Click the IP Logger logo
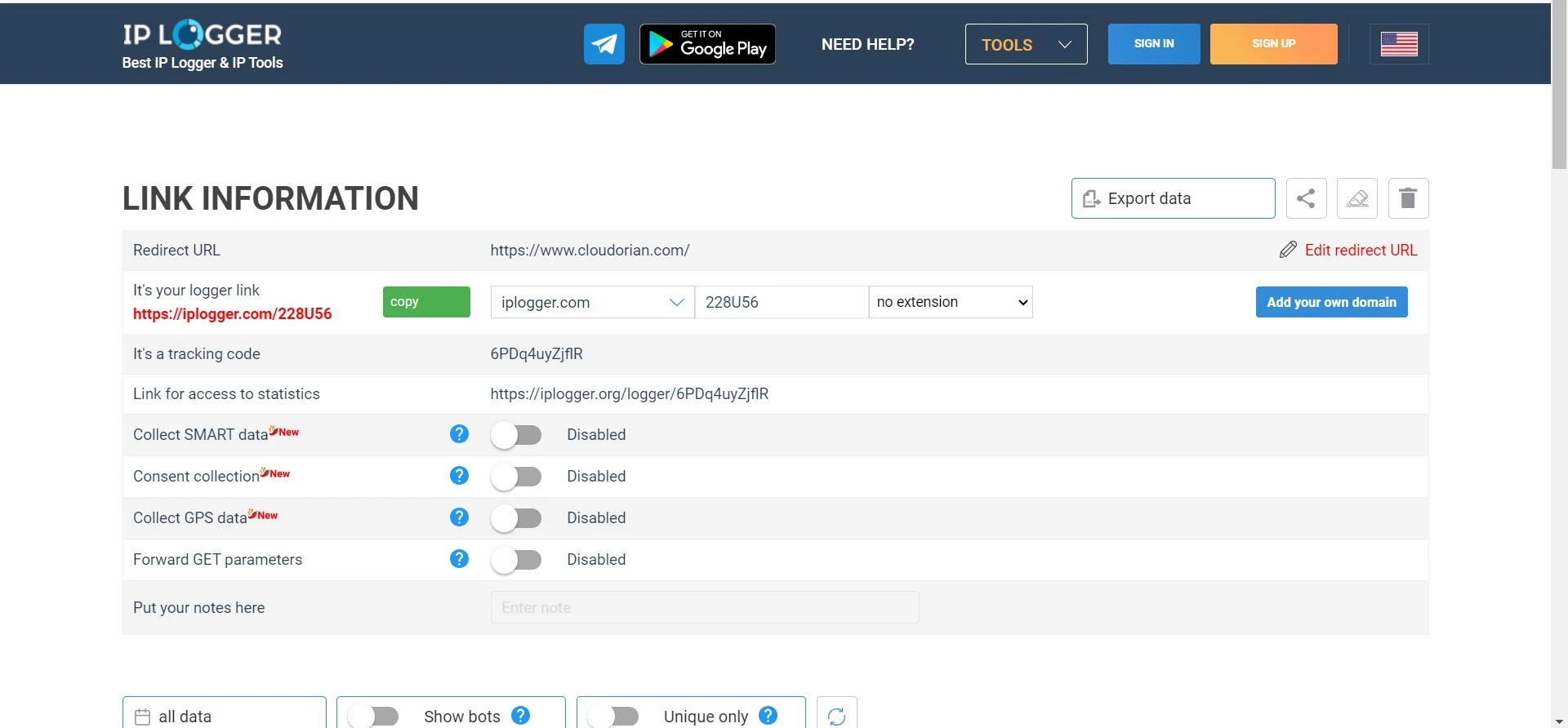This screenshot has height=728, width=1568. 202,34
